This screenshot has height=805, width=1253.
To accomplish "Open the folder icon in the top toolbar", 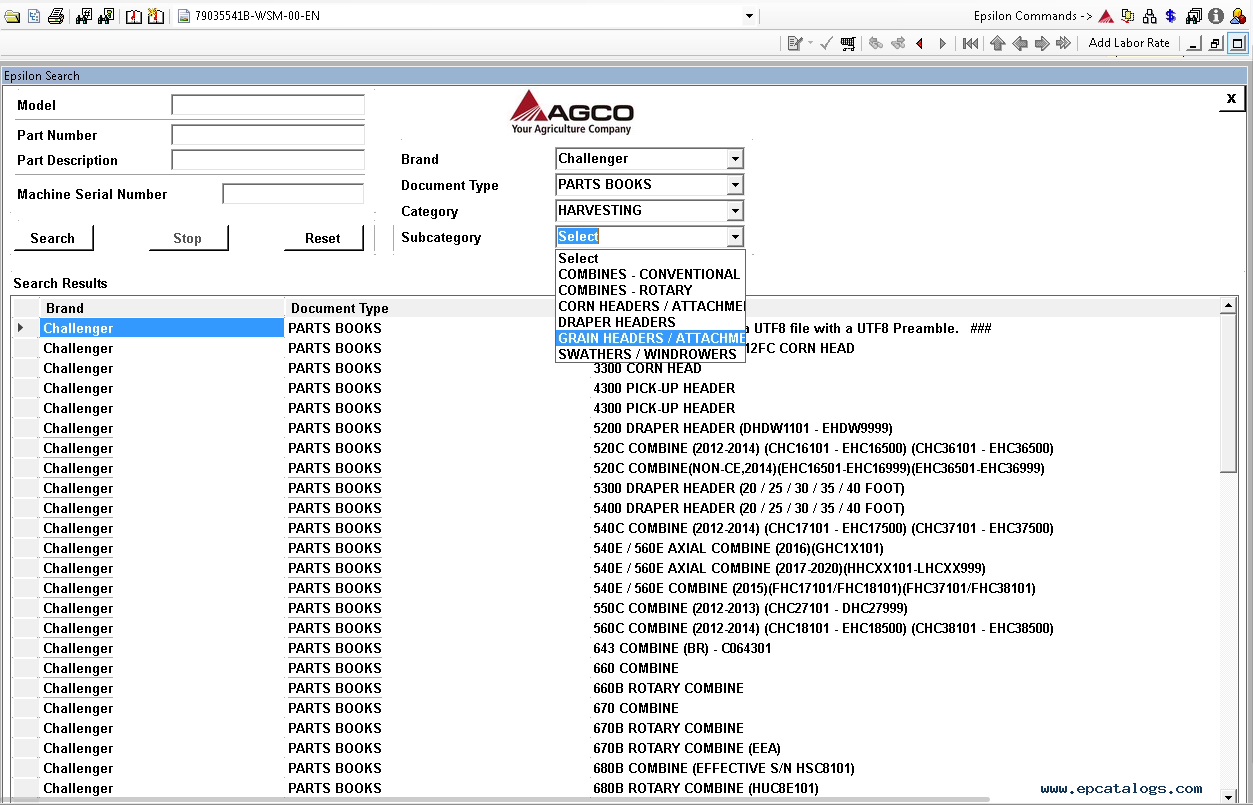I will [x=12, y=16].
